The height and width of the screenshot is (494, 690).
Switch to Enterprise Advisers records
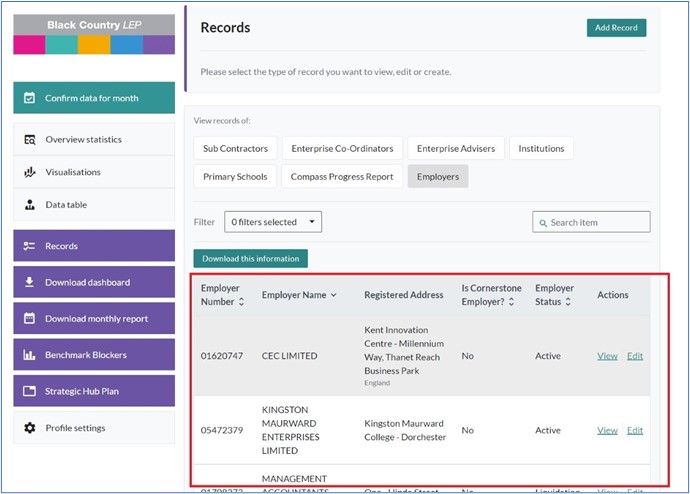455,149
